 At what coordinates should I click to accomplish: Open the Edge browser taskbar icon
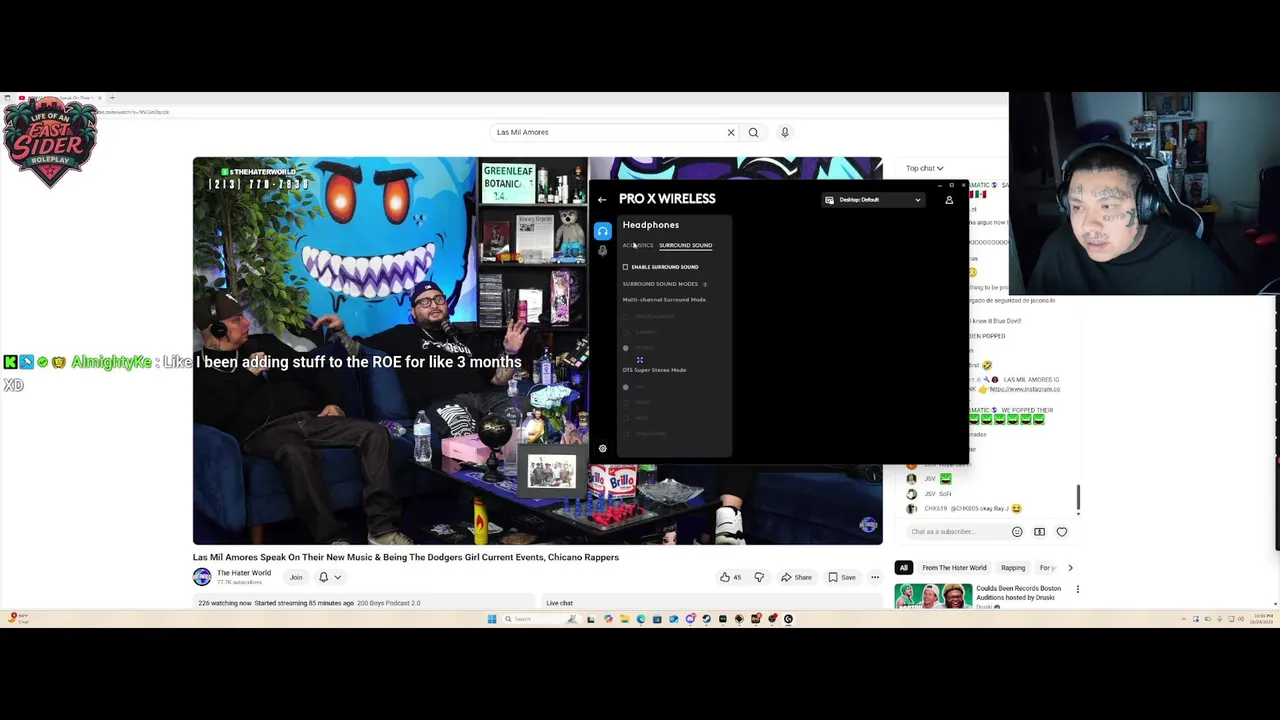[641, 619]
